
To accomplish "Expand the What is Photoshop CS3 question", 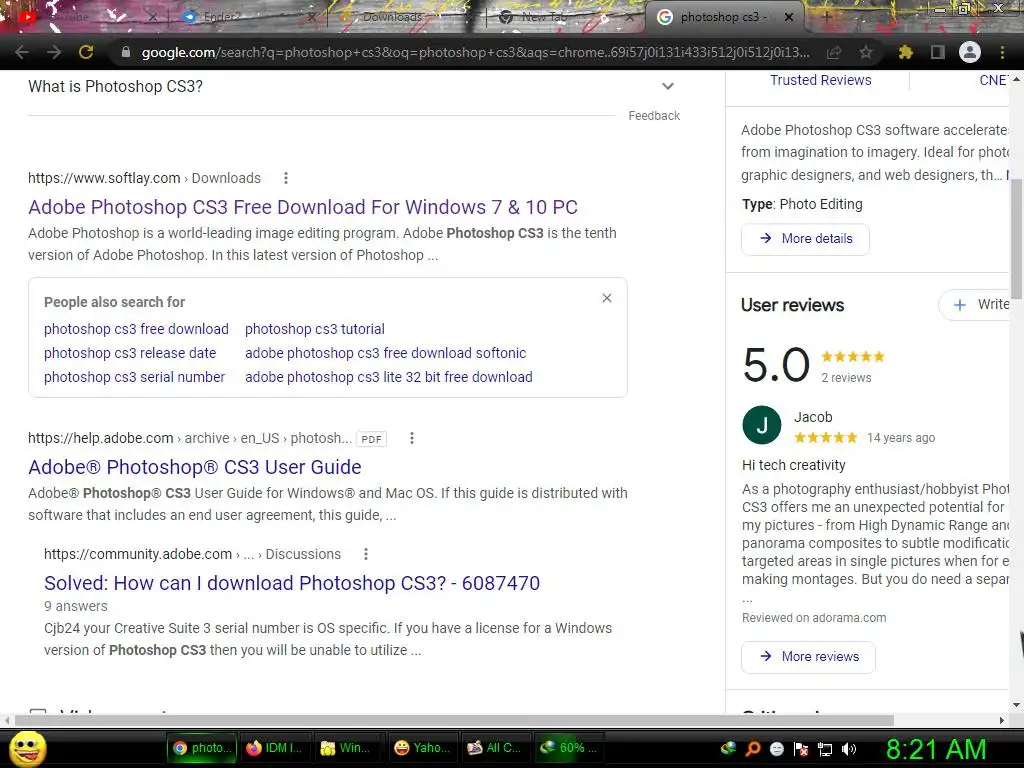I will coord(353,86).
